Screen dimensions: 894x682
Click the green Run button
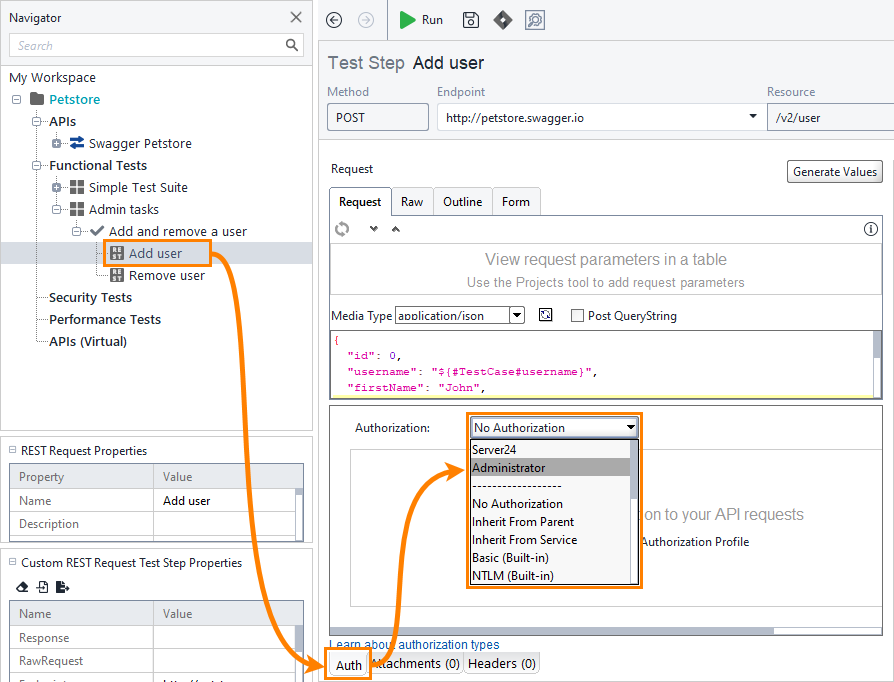(421, 20)
